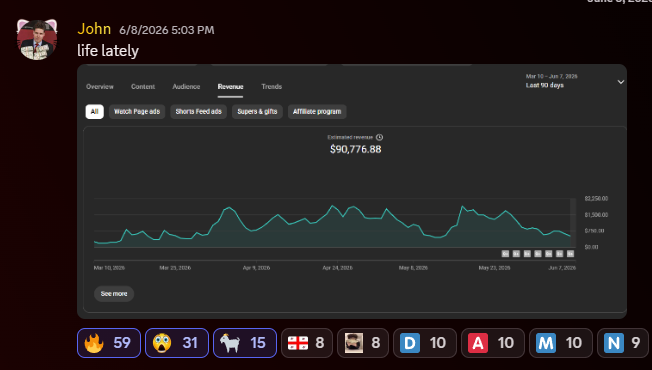Image resolution: width=652 pixels, height=370 pixels.
Task: Filter by Watch Page ads
Action: tap(137, 111)
